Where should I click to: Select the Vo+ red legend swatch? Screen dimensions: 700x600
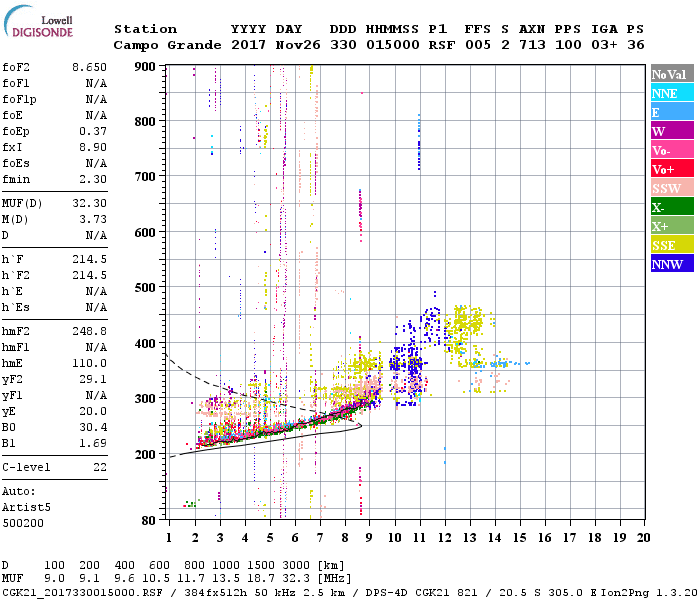tap(672, 169)
